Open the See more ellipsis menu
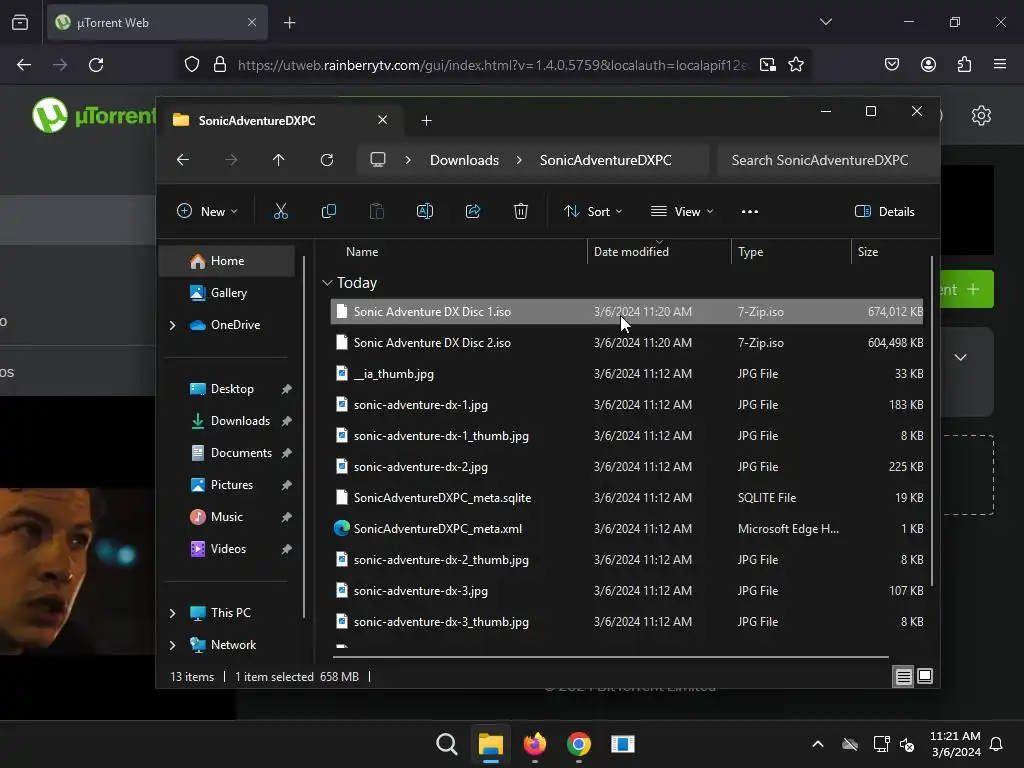 pos(750,212)
